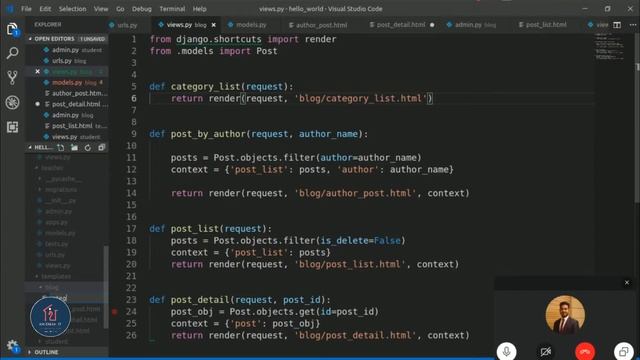
Task: Open the Edit menu
Action: (45, 9)
